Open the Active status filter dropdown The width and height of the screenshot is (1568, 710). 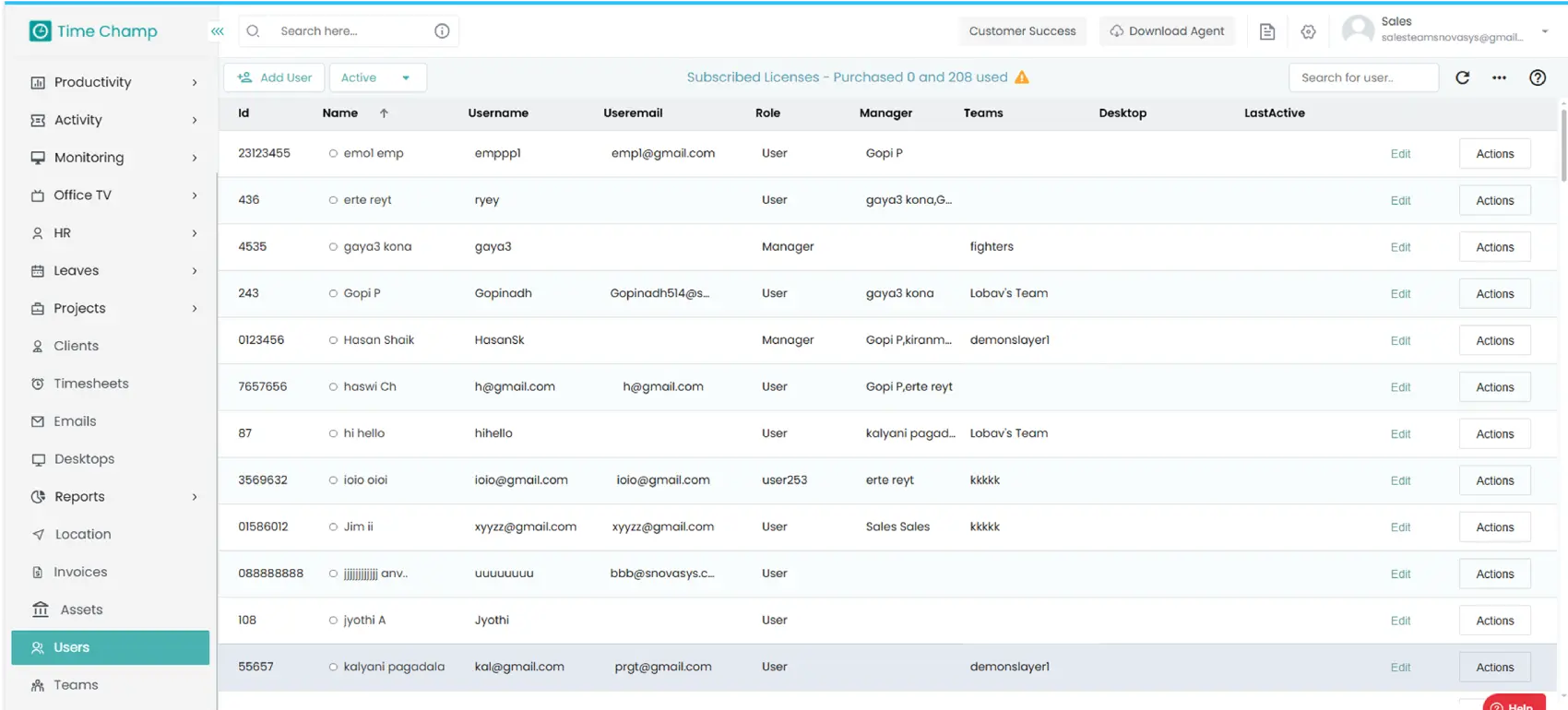tap(377, 77)
